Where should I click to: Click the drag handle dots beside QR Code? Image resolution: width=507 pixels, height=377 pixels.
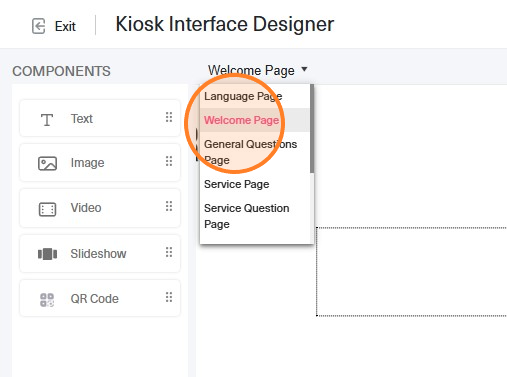coord(169,297)
